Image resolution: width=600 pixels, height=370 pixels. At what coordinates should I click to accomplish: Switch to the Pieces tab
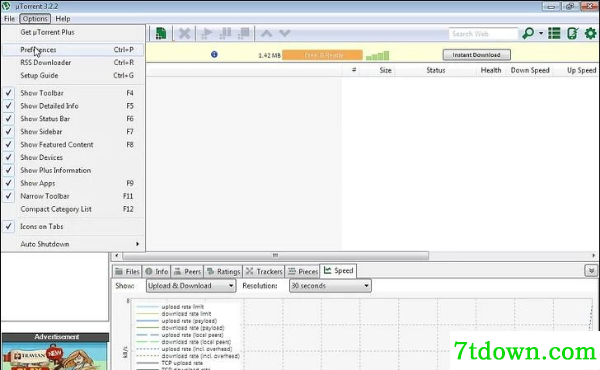[303, 271]
